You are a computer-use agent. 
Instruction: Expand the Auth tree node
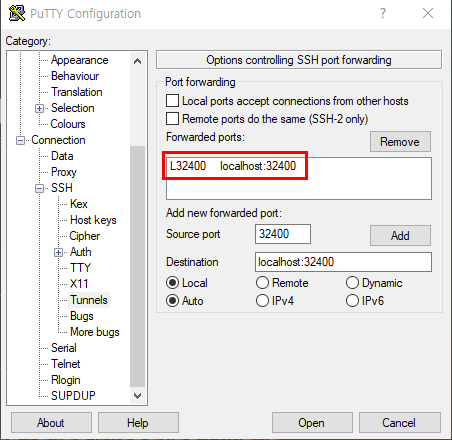click(x=58, y=252)
